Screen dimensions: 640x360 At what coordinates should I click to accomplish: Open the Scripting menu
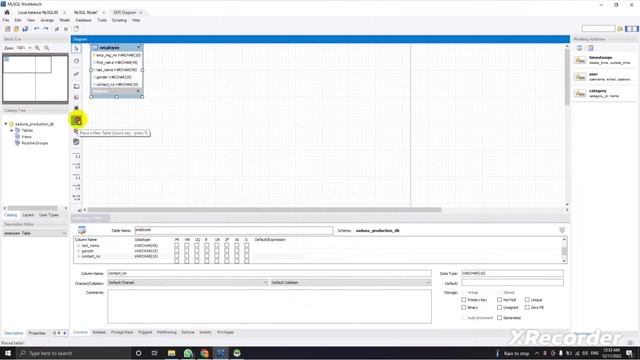pyautogui.click(x=119, y=20)
